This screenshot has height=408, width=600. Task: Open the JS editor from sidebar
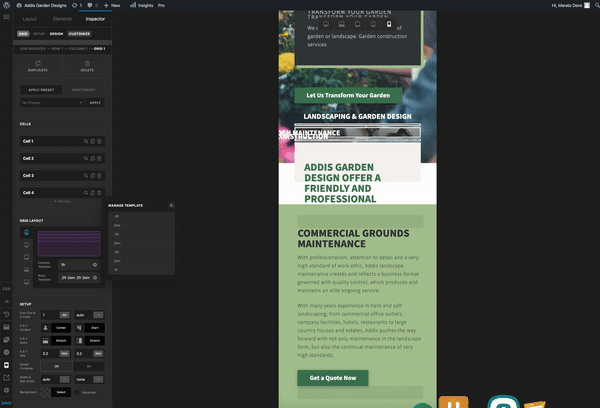click(x=7, y=302)
